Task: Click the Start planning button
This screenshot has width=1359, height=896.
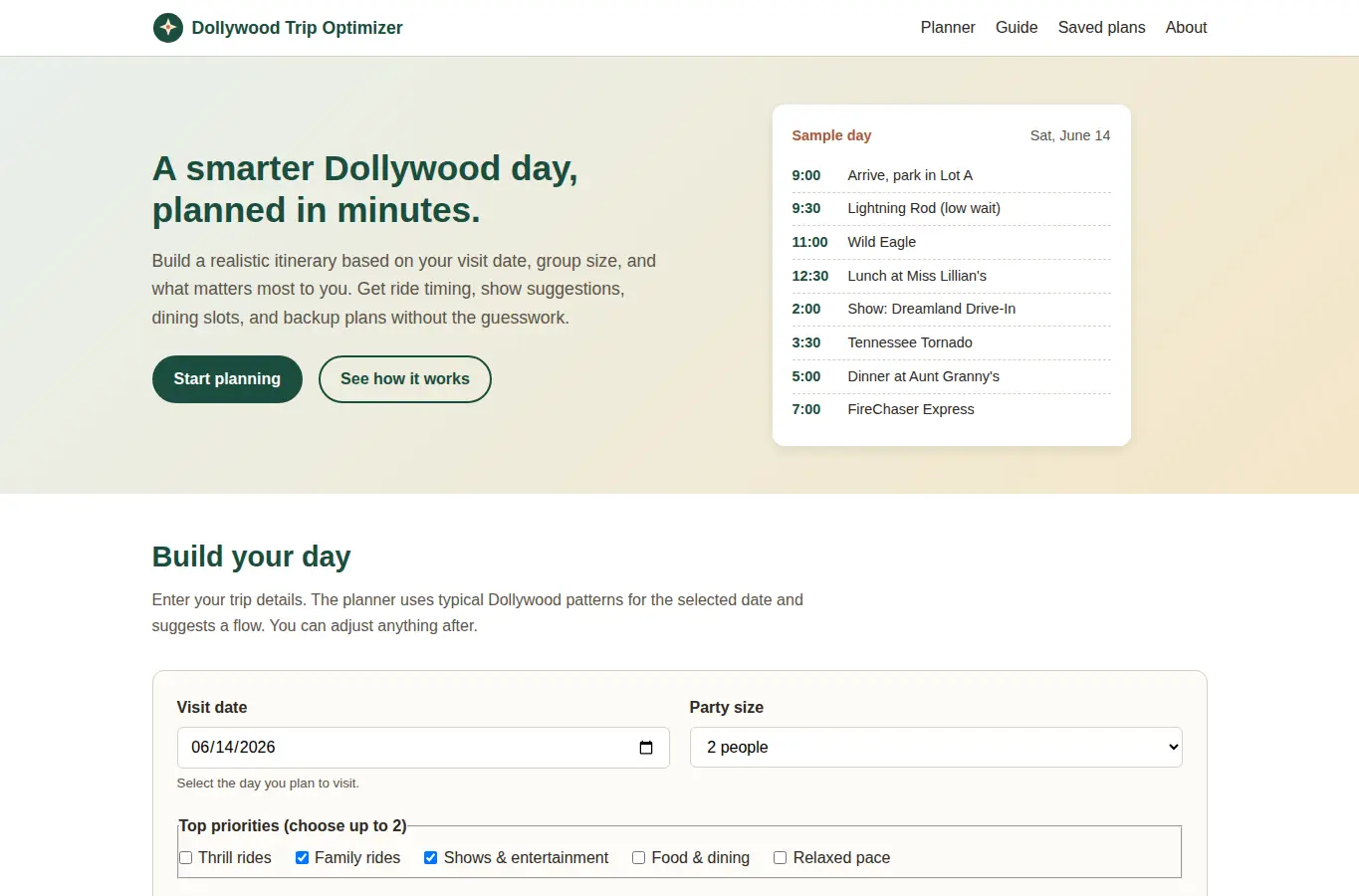Action: click(x=227, y=379)
